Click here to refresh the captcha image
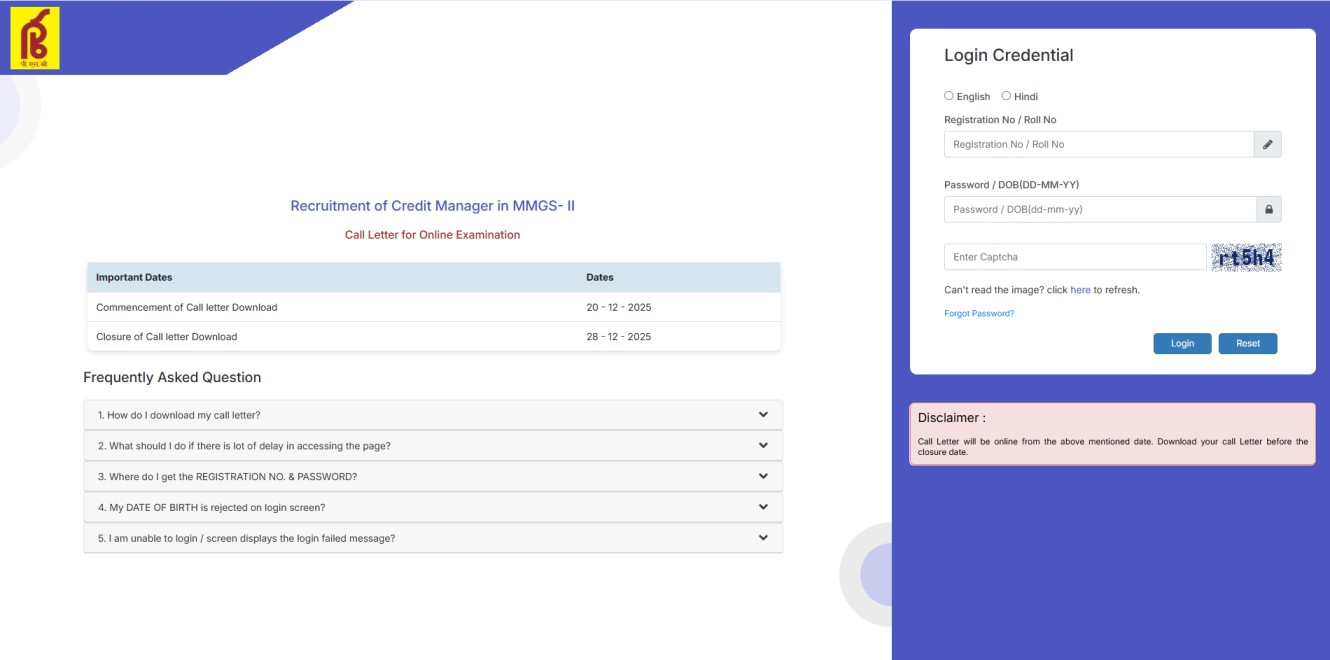Viewport: 1330px width, 660px height. [1080, 289]
